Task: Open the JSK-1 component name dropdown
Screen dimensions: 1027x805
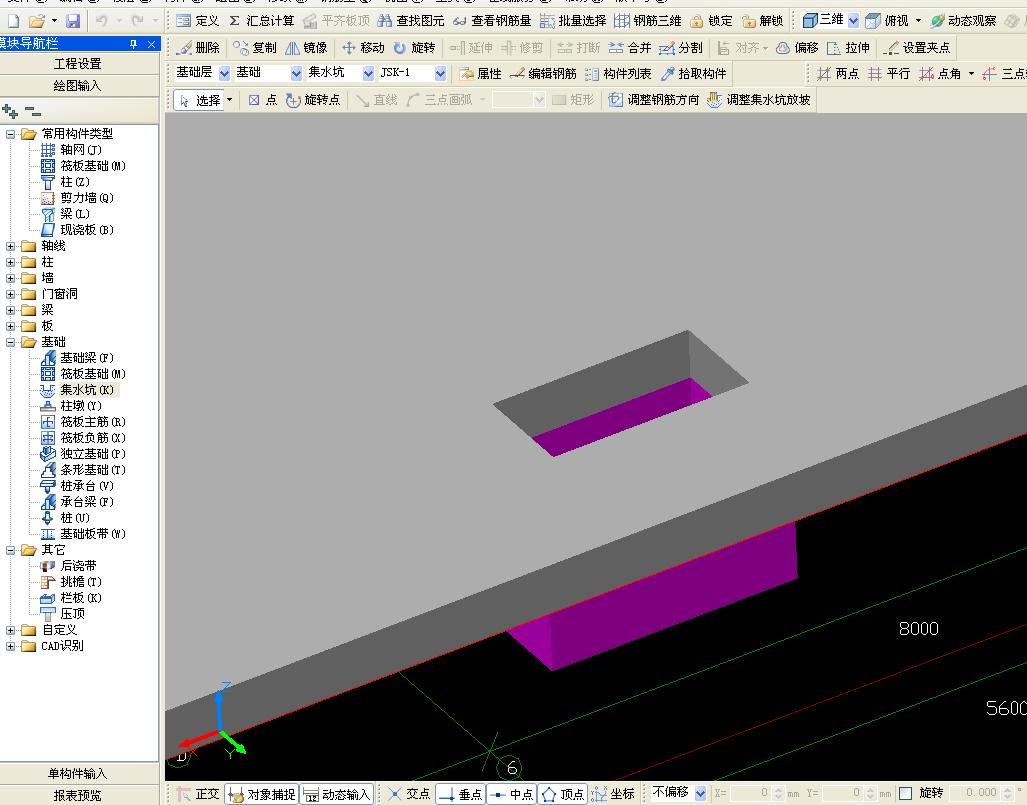Action: (441, 73)
